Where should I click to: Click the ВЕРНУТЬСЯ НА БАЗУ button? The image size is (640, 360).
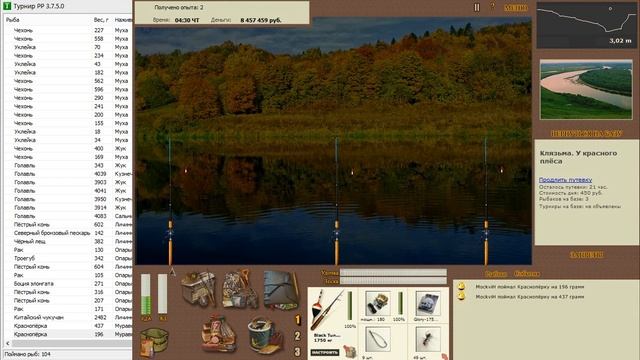point(586,133)
